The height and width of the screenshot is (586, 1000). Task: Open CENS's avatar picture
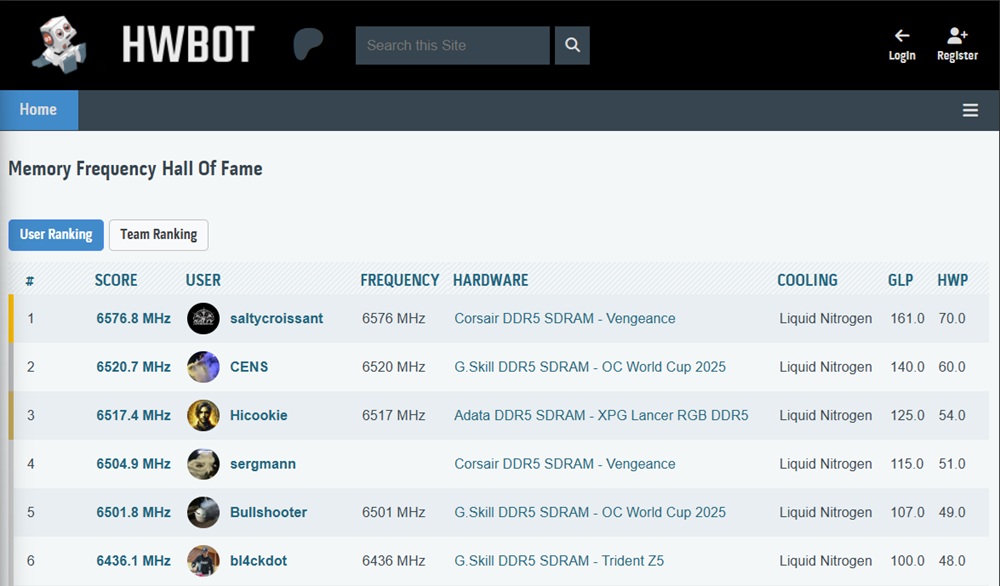[x=203, y=367]
